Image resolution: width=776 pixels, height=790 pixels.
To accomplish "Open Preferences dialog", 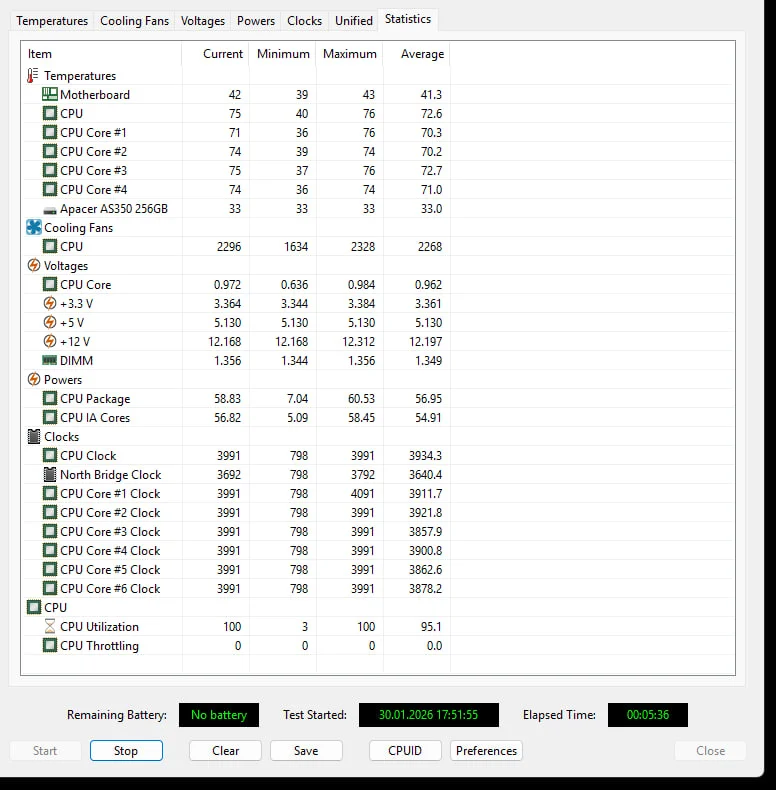I will [x=486, y=751].
